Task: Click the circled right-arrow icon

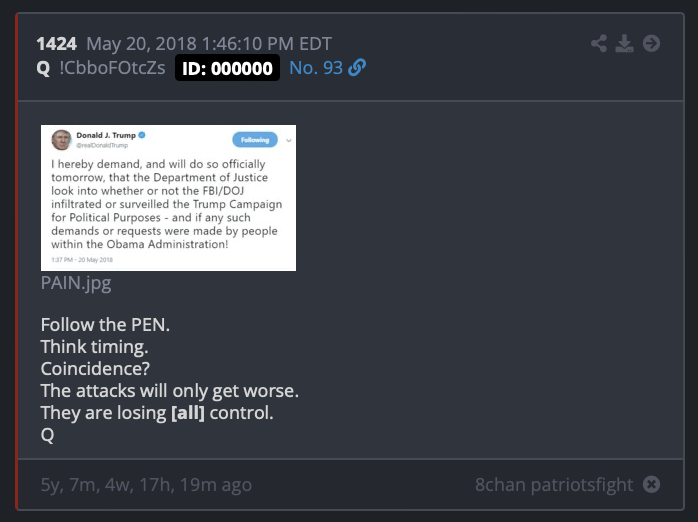Action: tap(651, 43)
